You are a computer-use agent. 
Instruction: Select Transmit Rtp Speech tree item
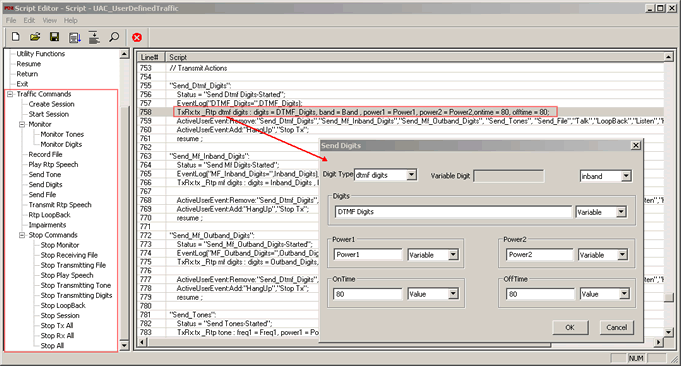point(60,205)
